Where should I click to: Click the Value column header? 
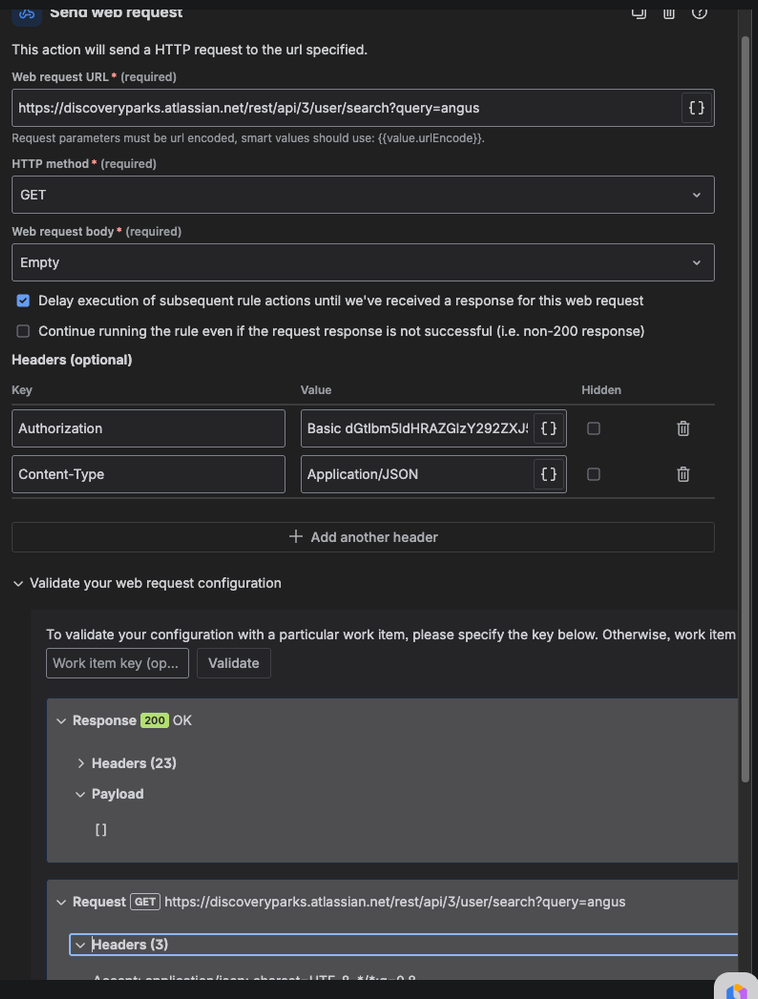click(316, 390)
